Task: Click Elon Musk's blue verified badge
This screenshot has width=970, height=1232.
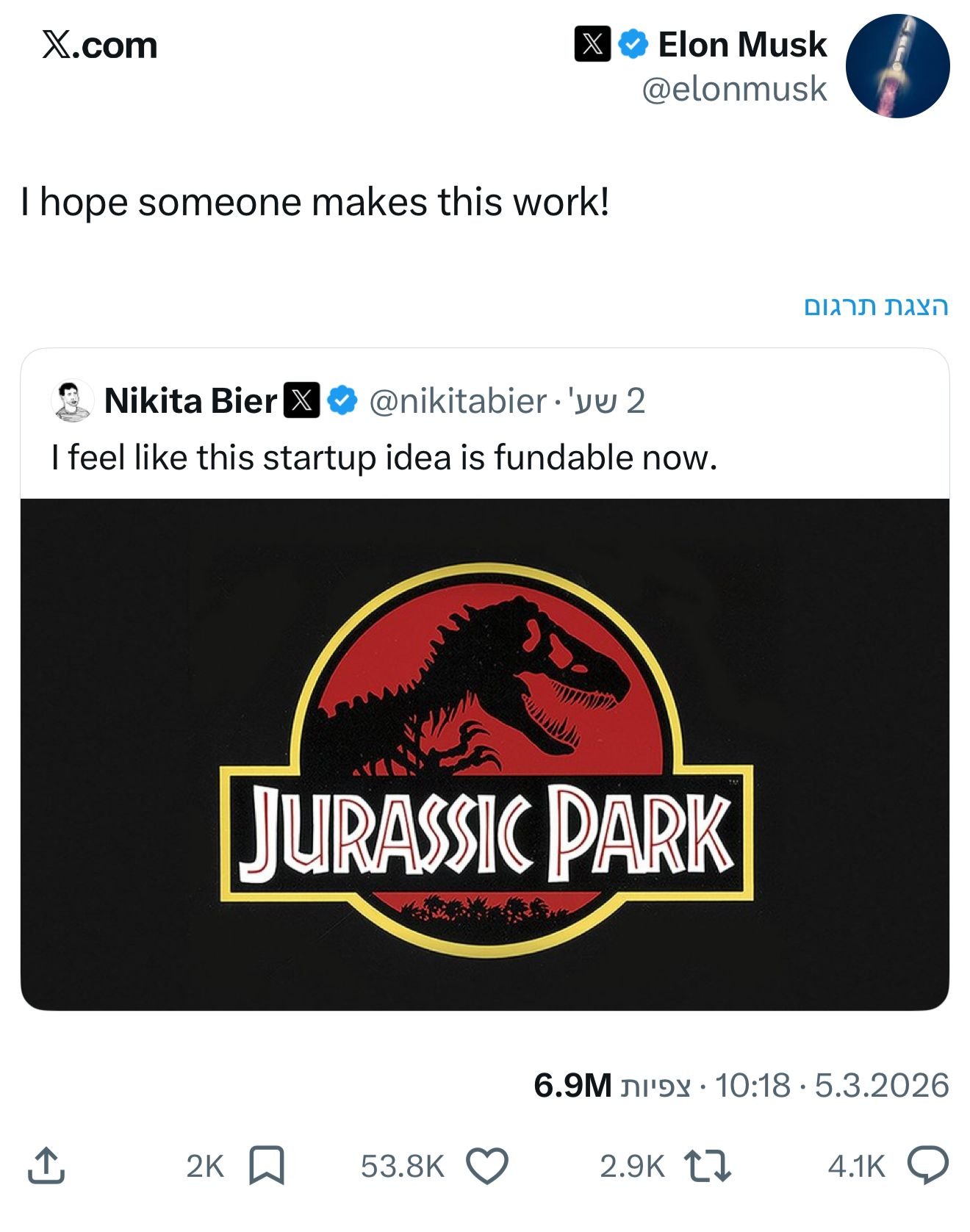Action: tap(633, 44)
